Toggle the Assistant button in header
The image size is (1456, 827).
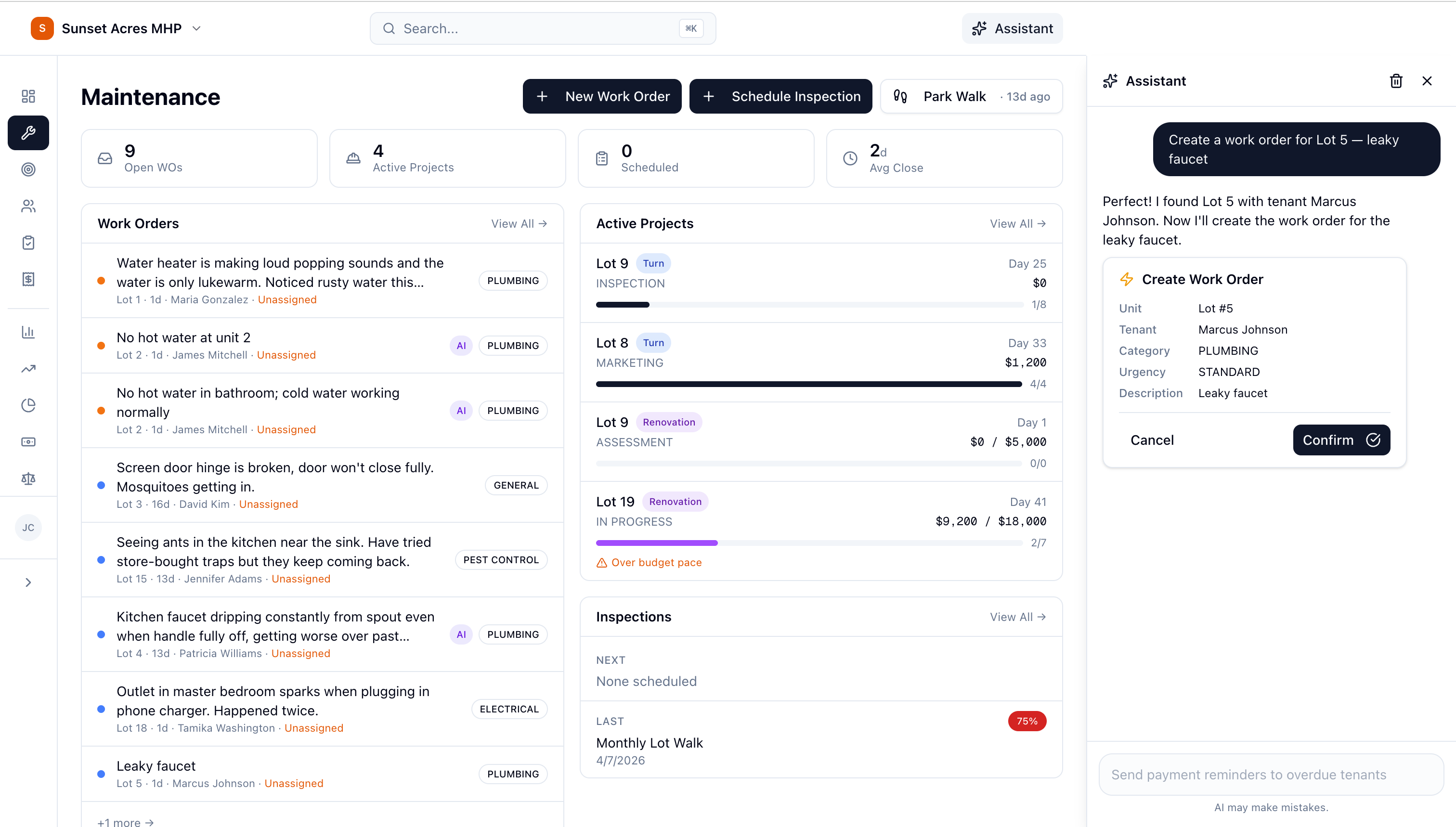[x=1013, y=28]
